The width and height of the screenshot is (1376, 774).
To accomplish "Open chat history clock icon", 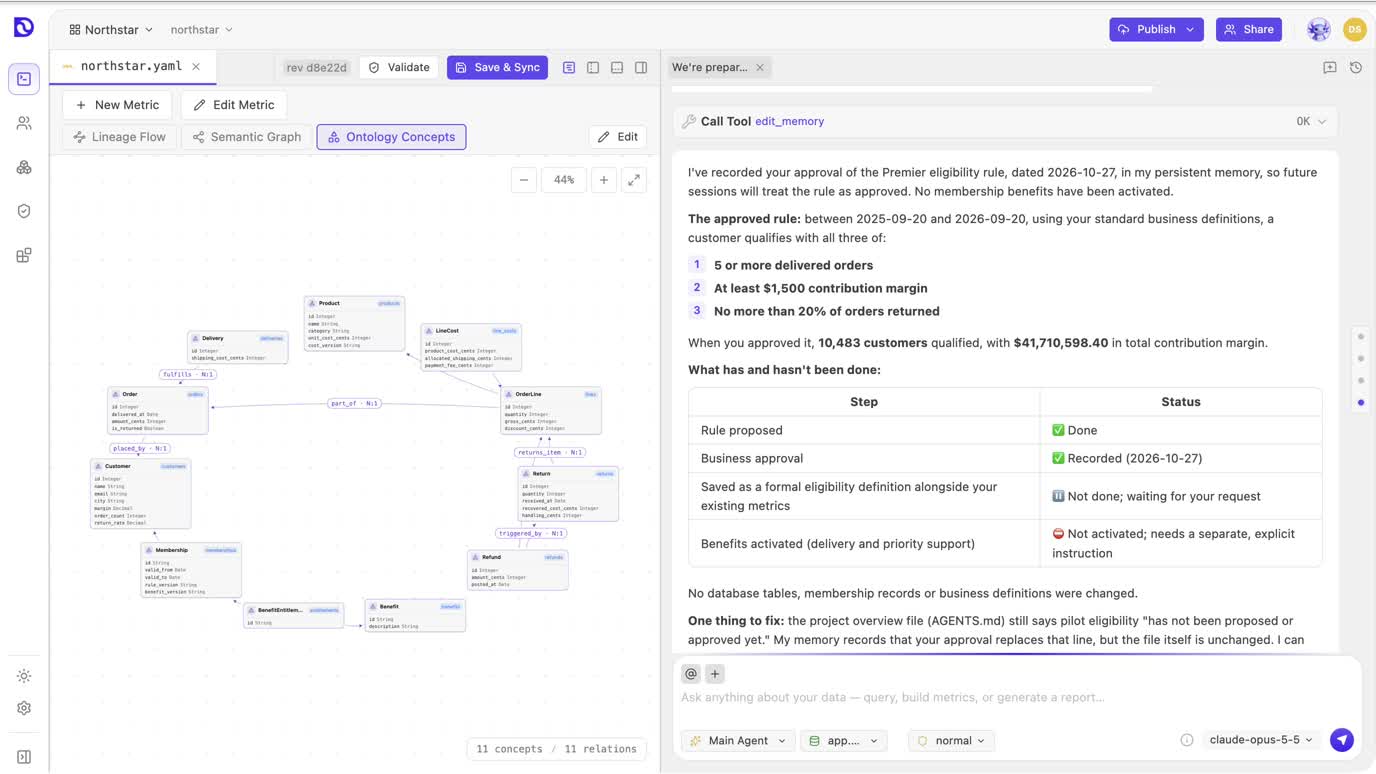I will pyautogui.click(x=1356, y=67).
